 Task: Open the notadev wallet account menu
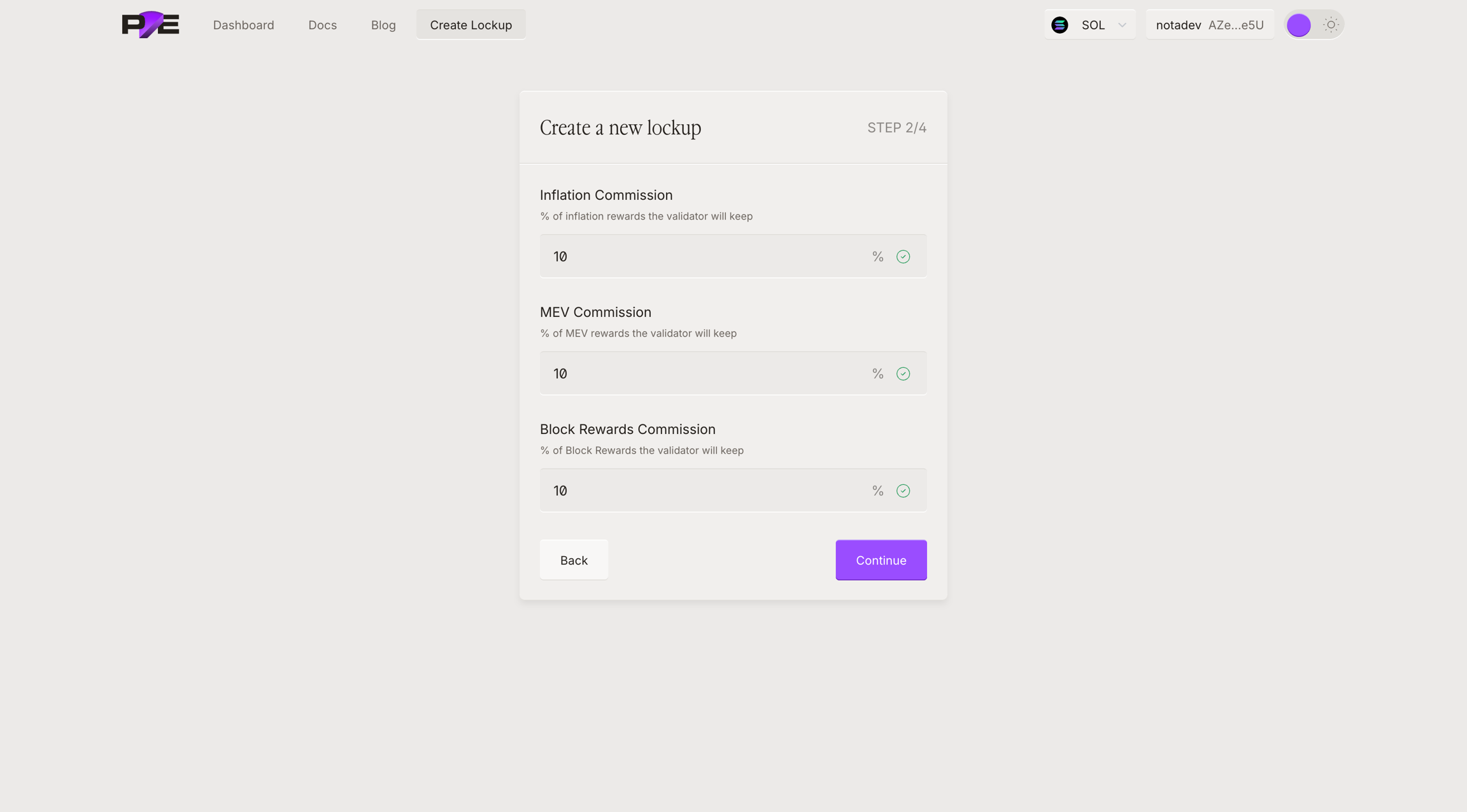point(1209,25)
